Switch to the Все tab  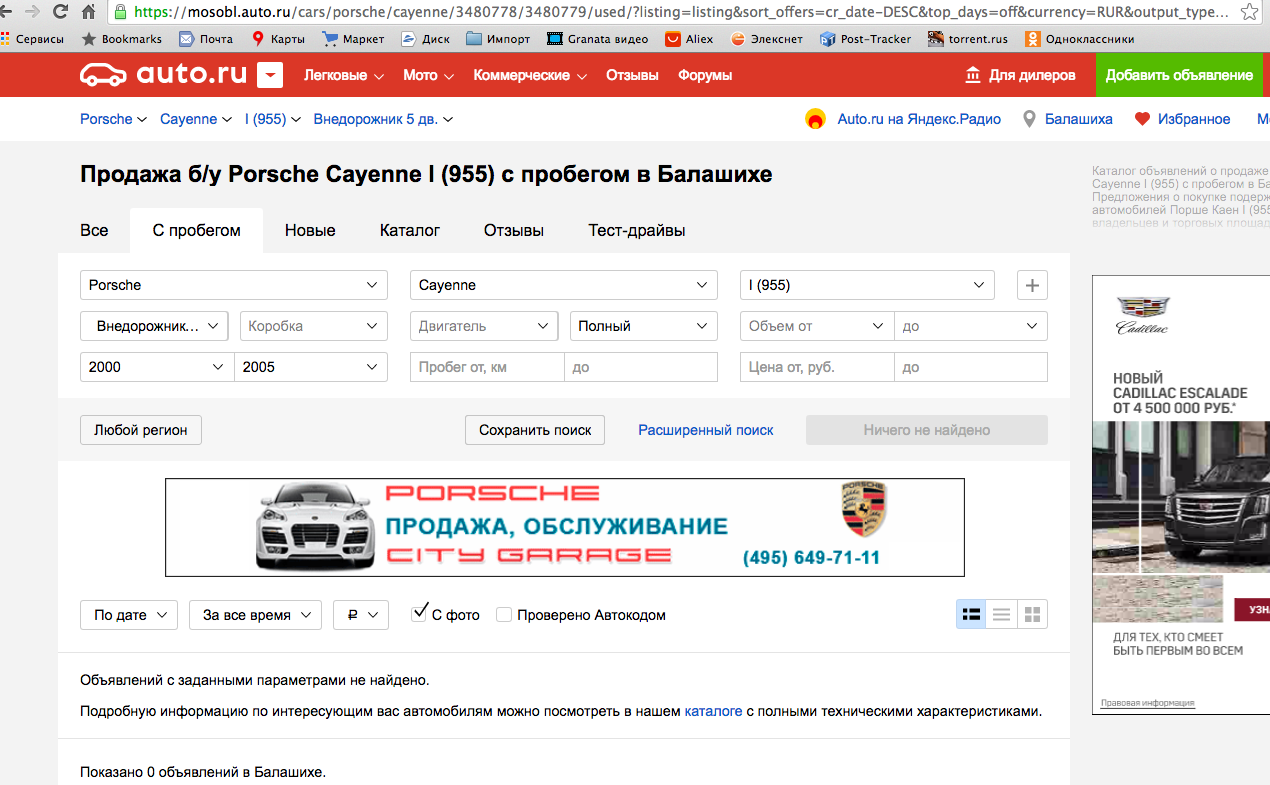tap(94, 230)
